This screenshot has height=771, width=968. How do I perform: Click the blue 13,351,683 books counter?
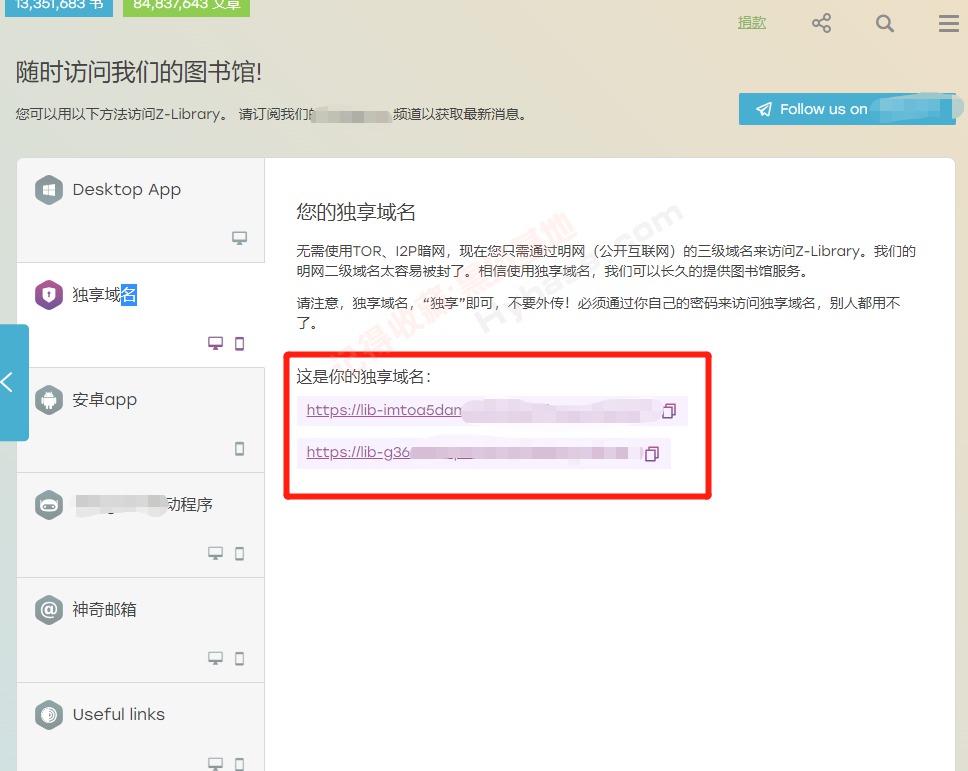pyautogui.click(x=59, y=6)
